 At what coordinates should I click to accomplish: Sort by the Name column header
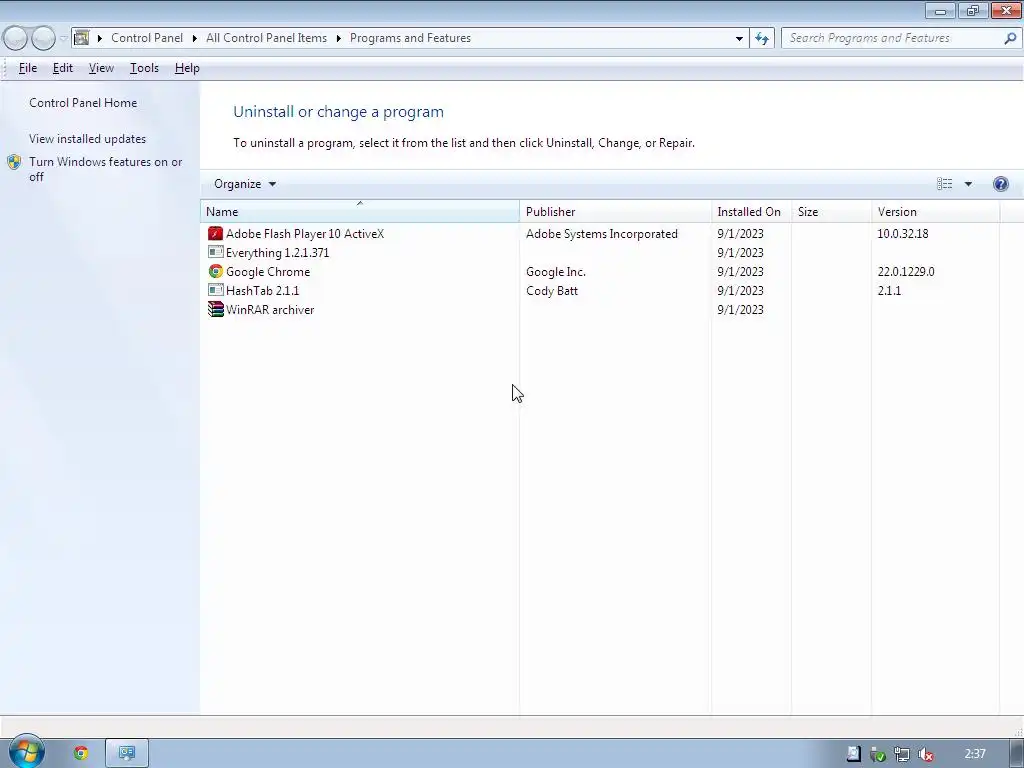coord(360,212)
